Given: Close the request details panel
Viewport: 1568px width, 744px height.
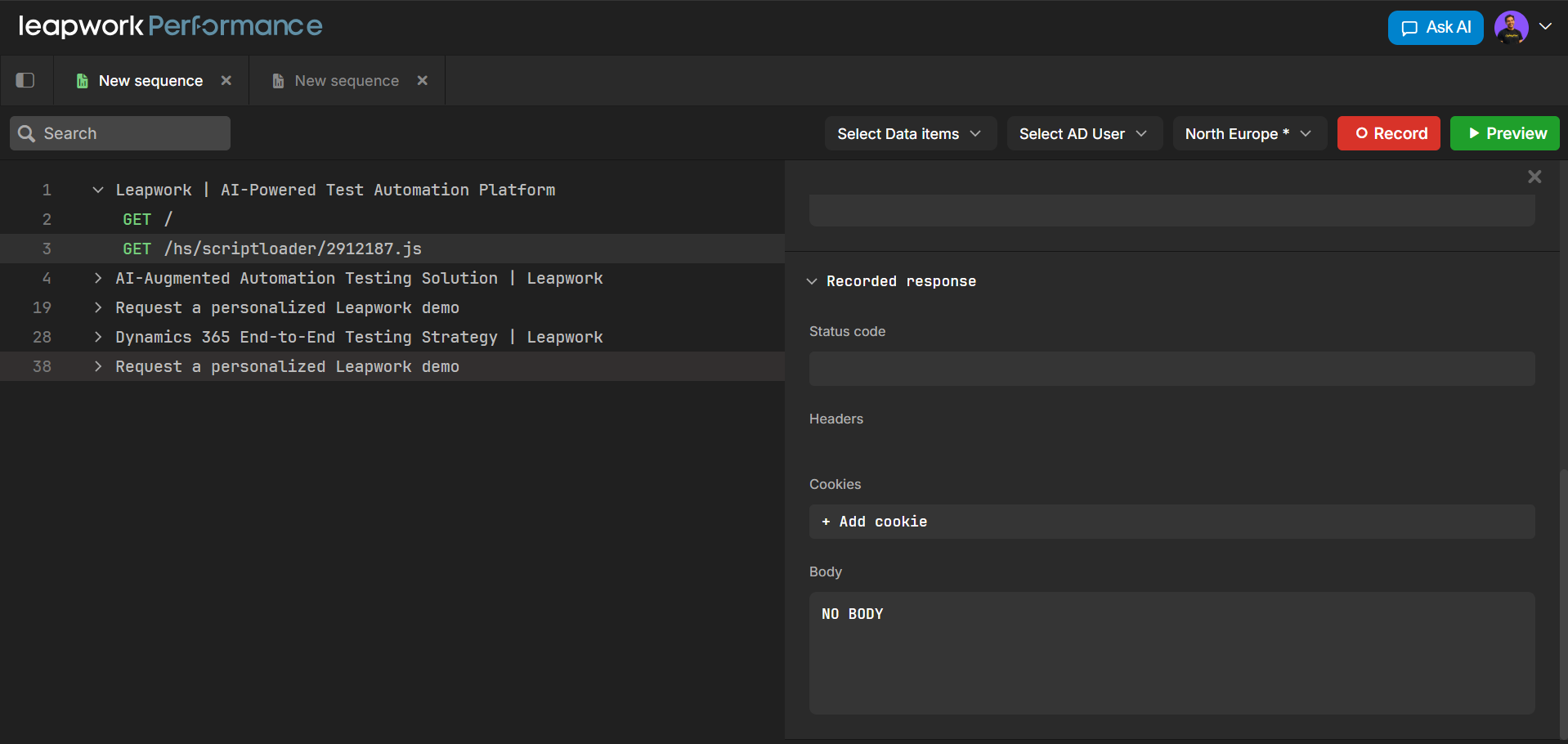Looking at the screenshot, I should 1534,177.
